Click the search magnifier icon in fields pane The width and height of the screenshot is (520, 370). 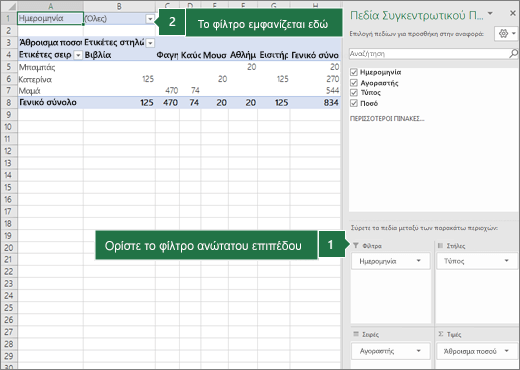tap(513, 53)
